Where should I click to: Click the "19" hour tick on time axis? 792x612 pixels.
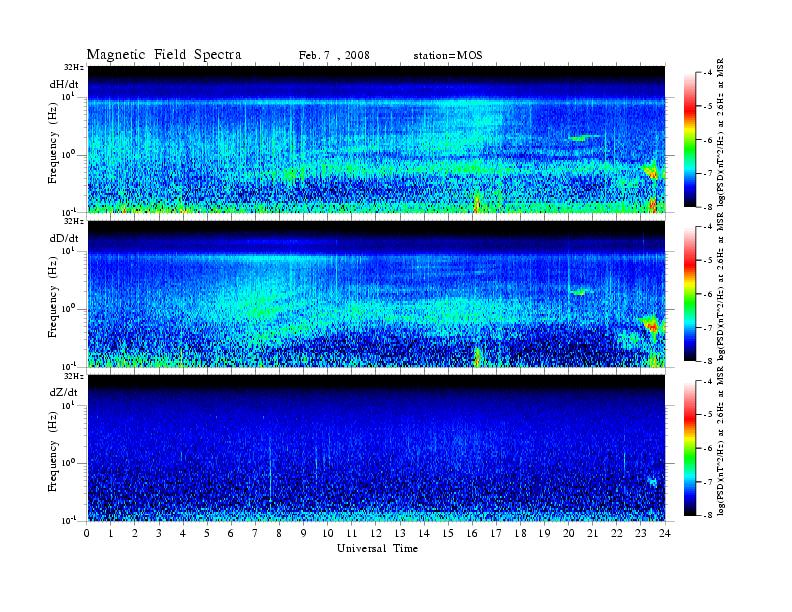(x=544, y=533)
